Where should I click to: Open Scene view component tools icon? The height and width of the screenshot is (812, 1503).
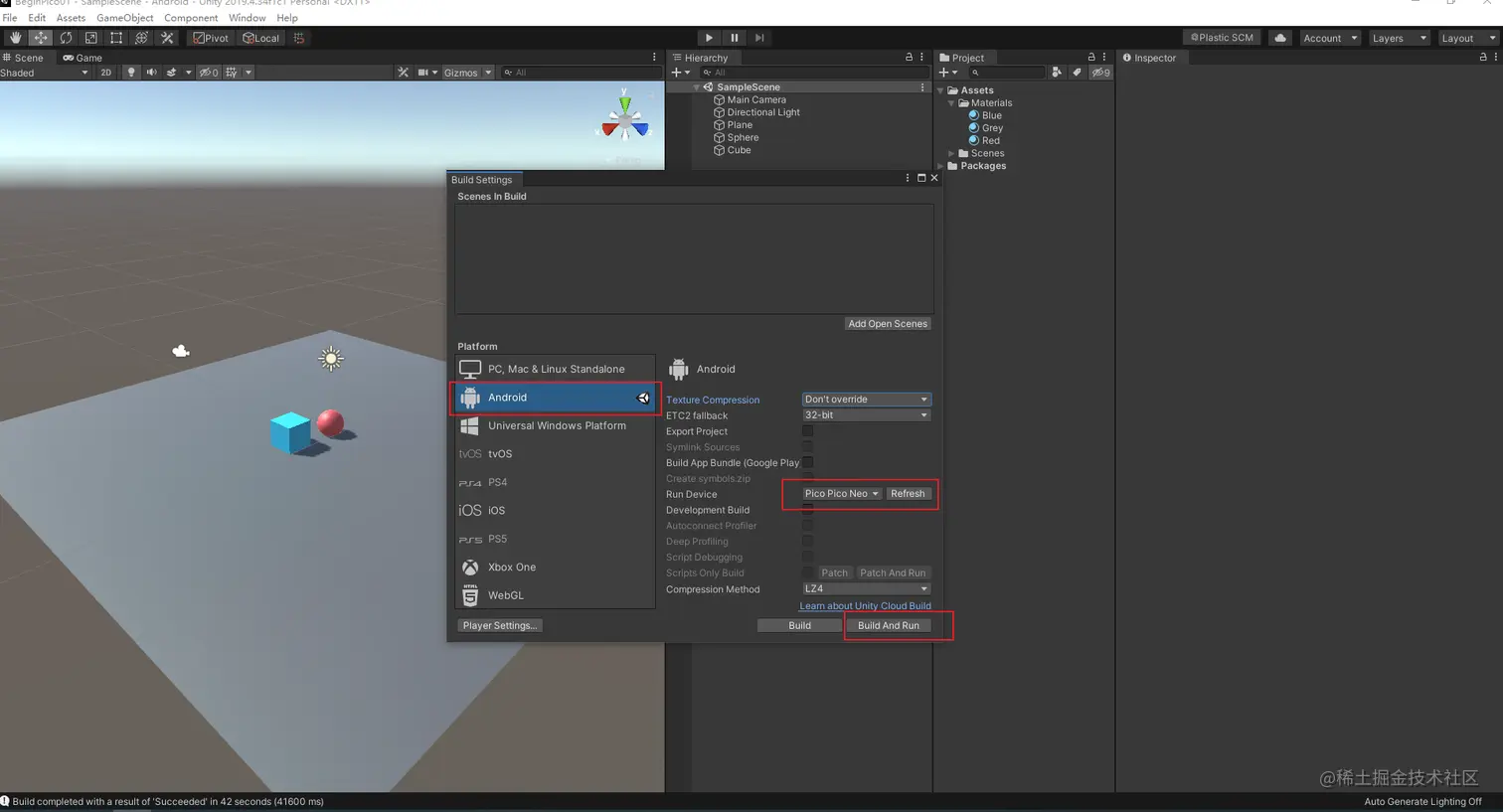(x=403, y=73)
